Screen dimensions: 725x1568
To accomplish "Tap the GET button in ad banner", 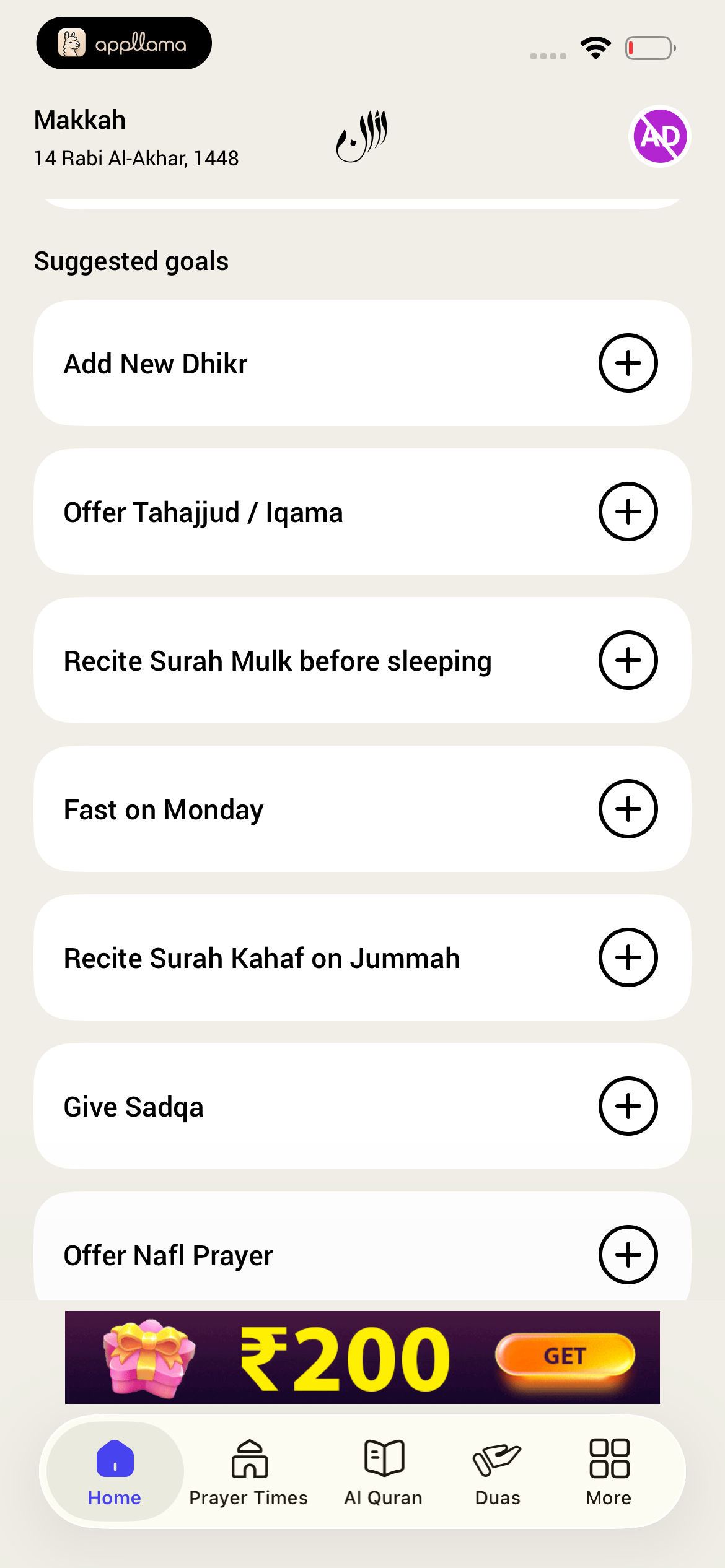I will [x=565, y=1356].
